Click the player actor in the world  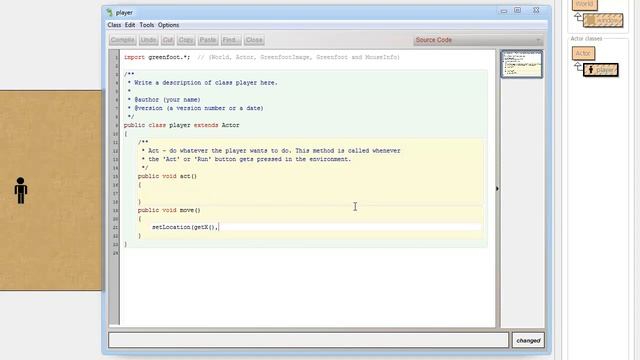pyautogui.click(x=21, y=190)
